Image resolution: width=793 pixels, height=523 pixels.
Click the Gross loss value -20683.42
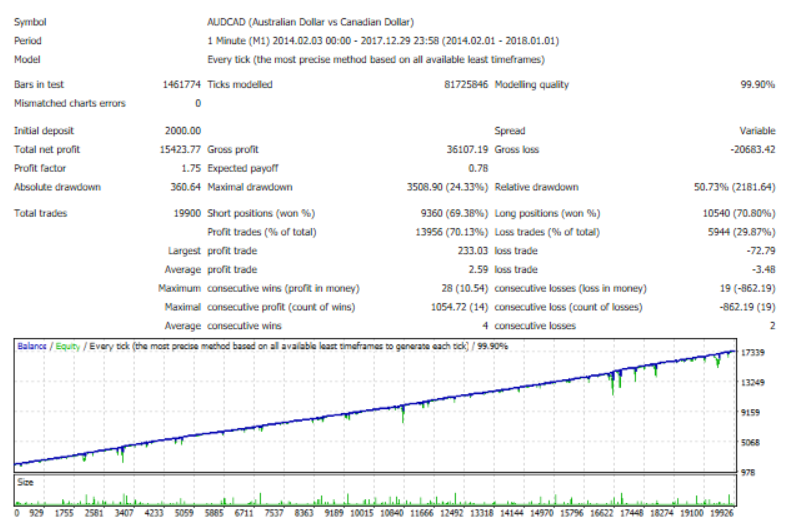click(x=753, y=150)
